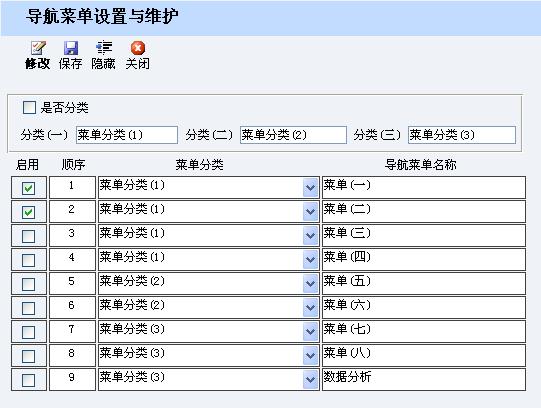Click the 保存 label text
The height and width of the screenshot is (408, 541).
[70, 63]
